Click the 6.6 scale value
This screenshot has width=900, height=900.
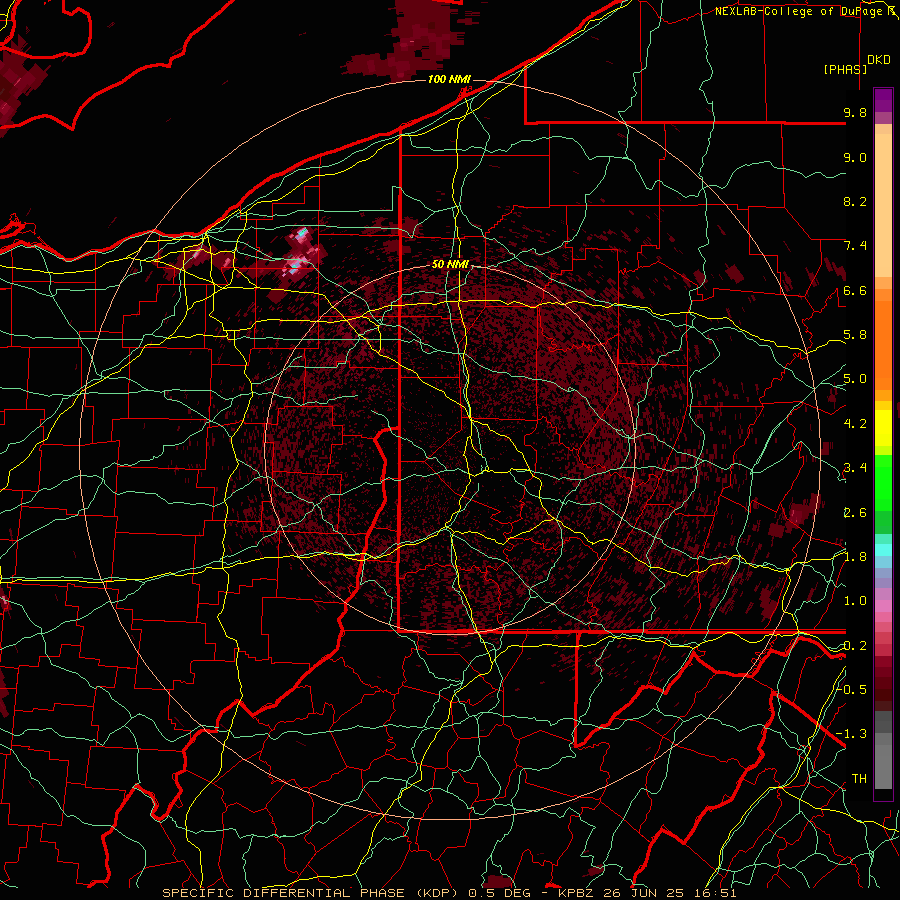855,290
